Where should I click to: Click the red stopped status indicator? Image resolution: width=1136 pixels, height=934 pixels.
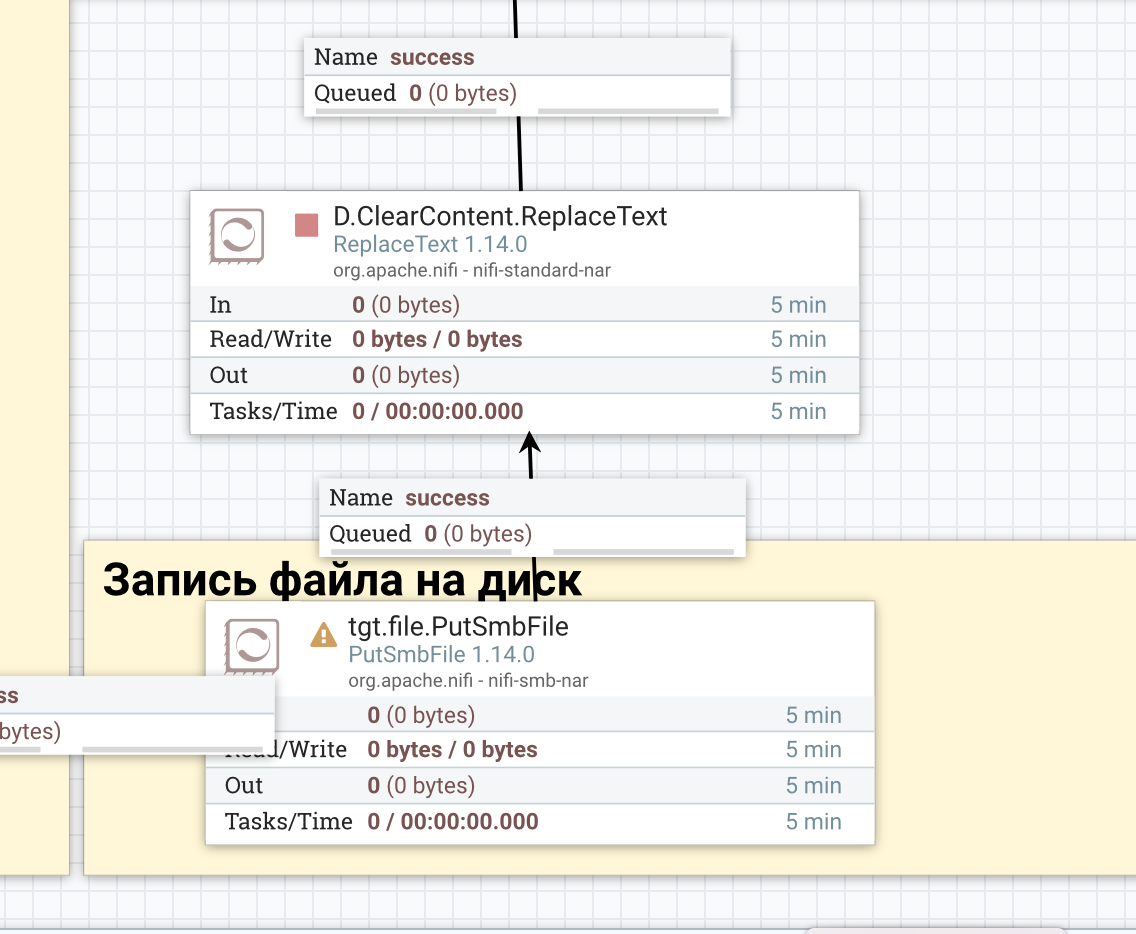coord(306,225)
